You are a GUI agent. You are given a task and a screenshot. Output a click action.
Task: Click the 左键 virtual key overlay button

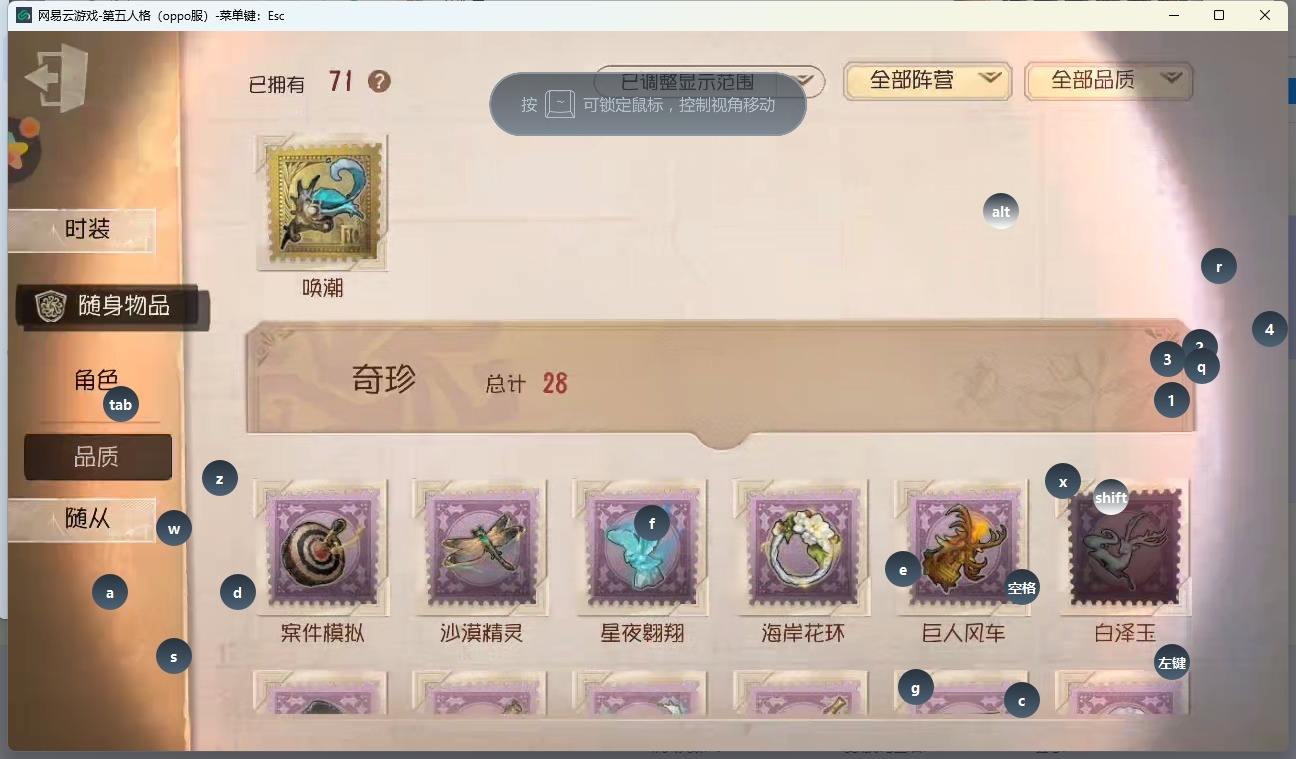pyautogui.click(x=1172, y=662)
